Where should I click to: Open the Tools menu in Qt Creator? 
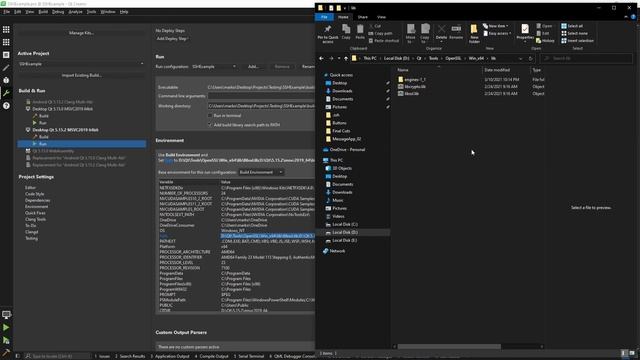tap(91, 12)
